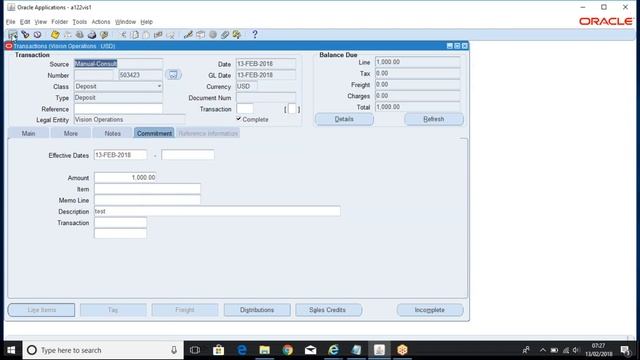Open the Edit menu
Image resolution: width=640 pixels, height=360 pixels.
point(25,22)
